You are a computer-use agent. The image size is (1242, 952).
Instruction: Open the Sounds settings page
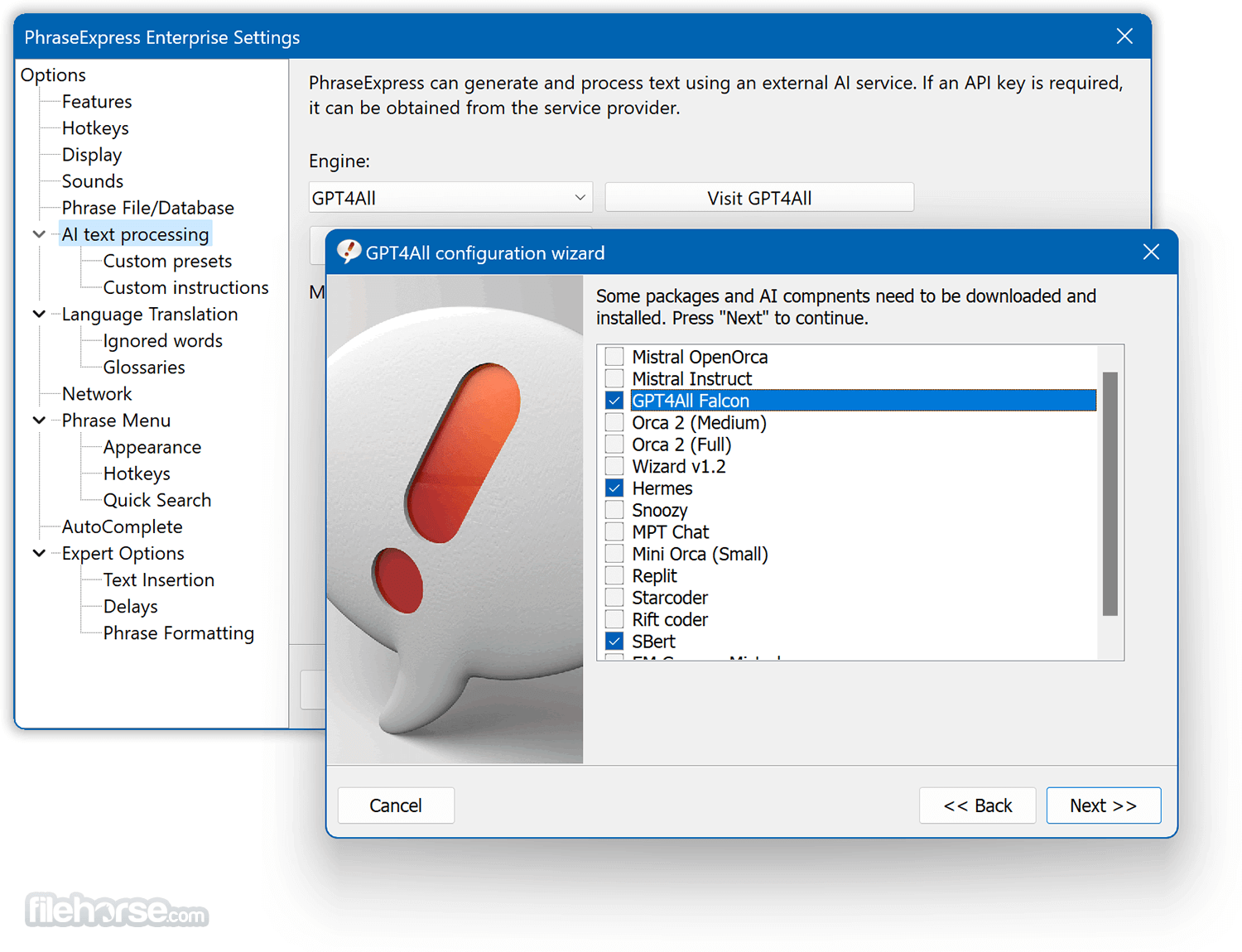click(x=93, y=181)
